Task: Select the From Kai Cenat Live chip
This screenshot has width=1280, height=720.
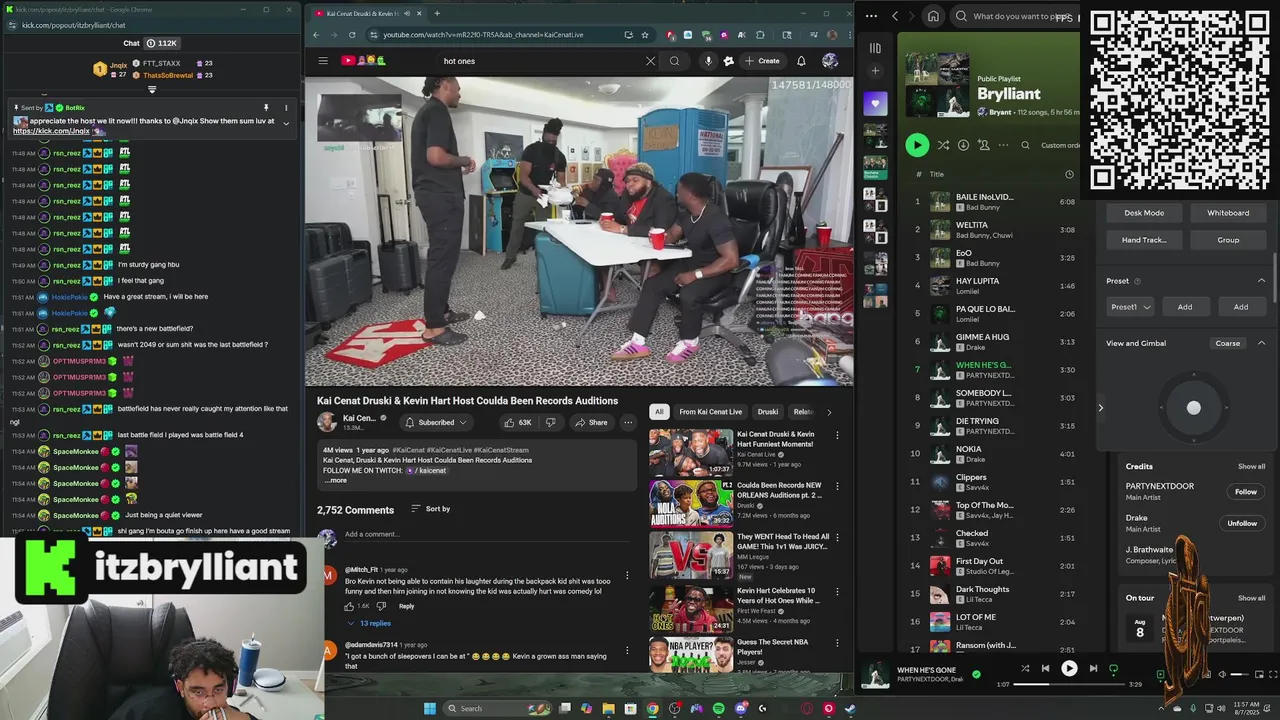Action: pos(710,412)
